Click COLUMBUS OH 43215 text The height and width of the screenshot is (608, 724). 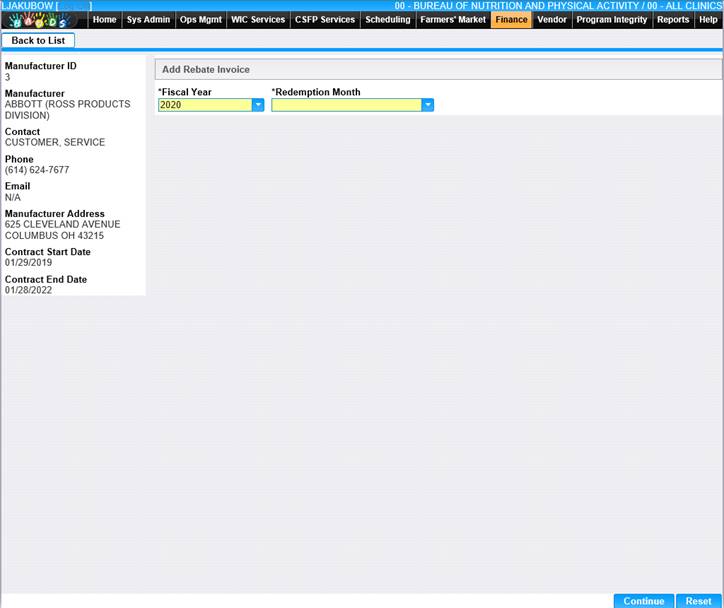click(54, 236)
